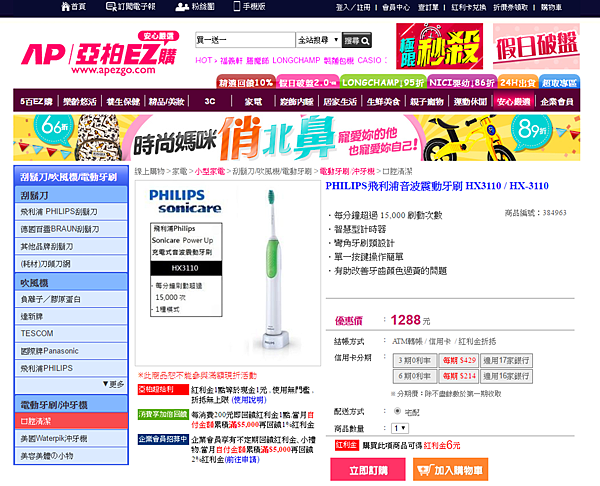Screen dimensions: 600x486
Task: Open the home icon link 首頁
Action: (73, 7)
